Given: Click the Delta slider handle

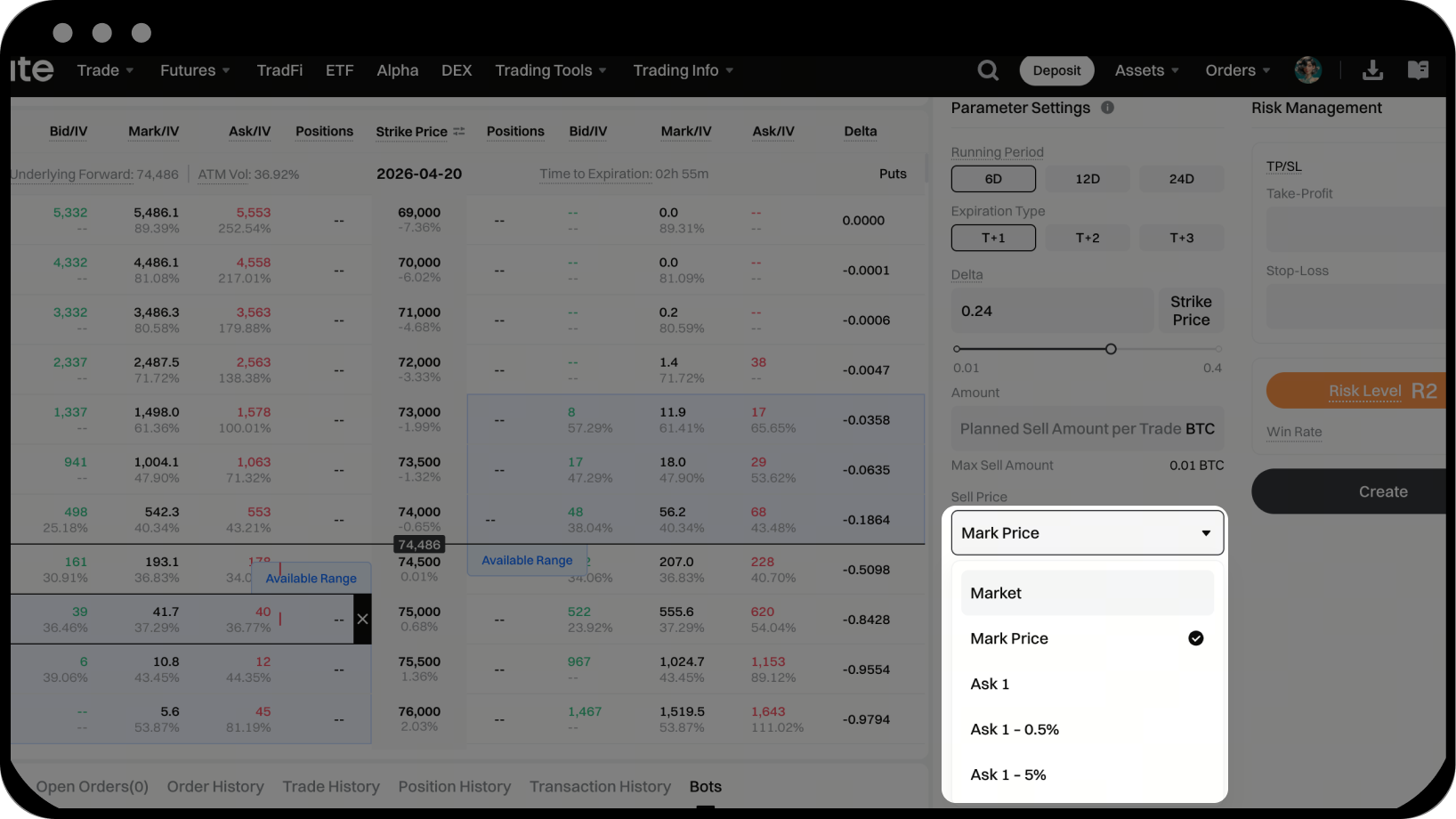Looking at the screenshot, I should pyautogui.click(x=1111, y=349).
